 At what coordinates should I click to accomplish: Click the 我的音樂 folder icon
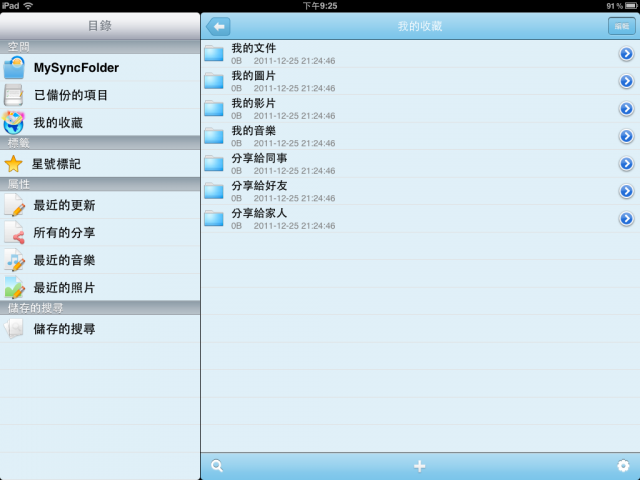point(214,136)
